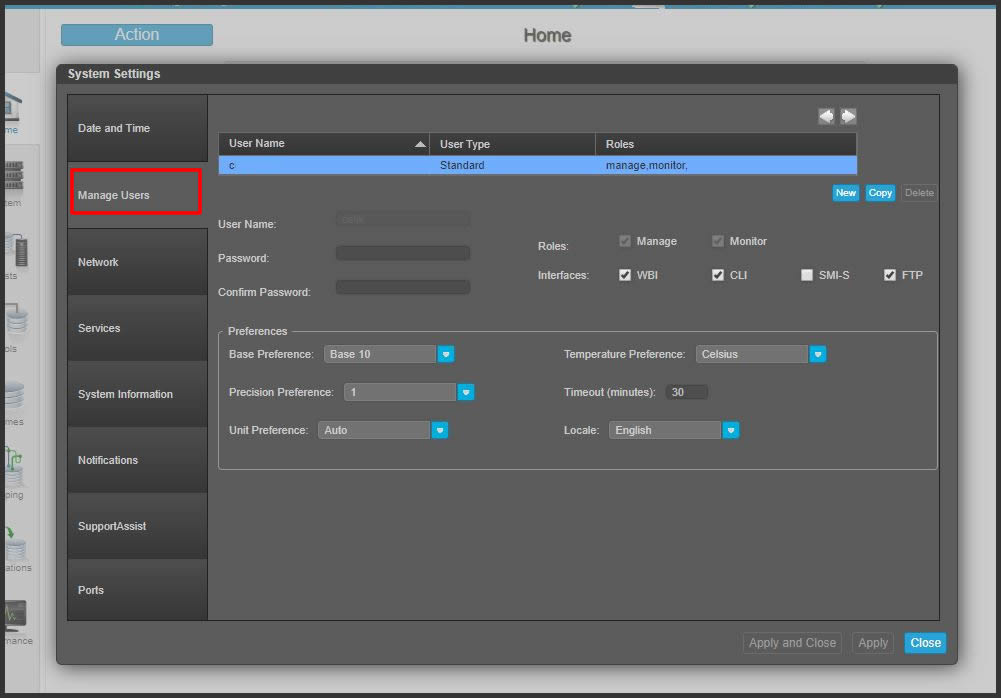Close the System Settings dialog

[x=925, y=643]
